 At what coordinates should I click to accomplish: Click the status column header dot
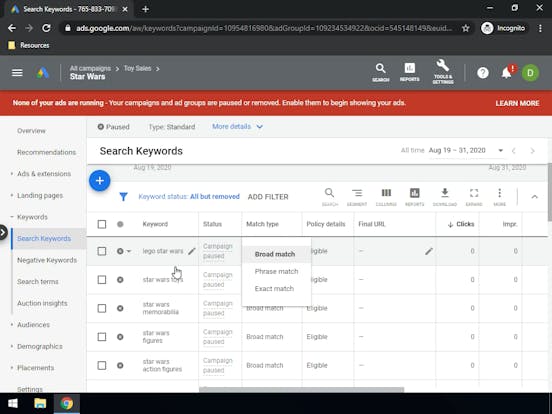coord(120,224)
